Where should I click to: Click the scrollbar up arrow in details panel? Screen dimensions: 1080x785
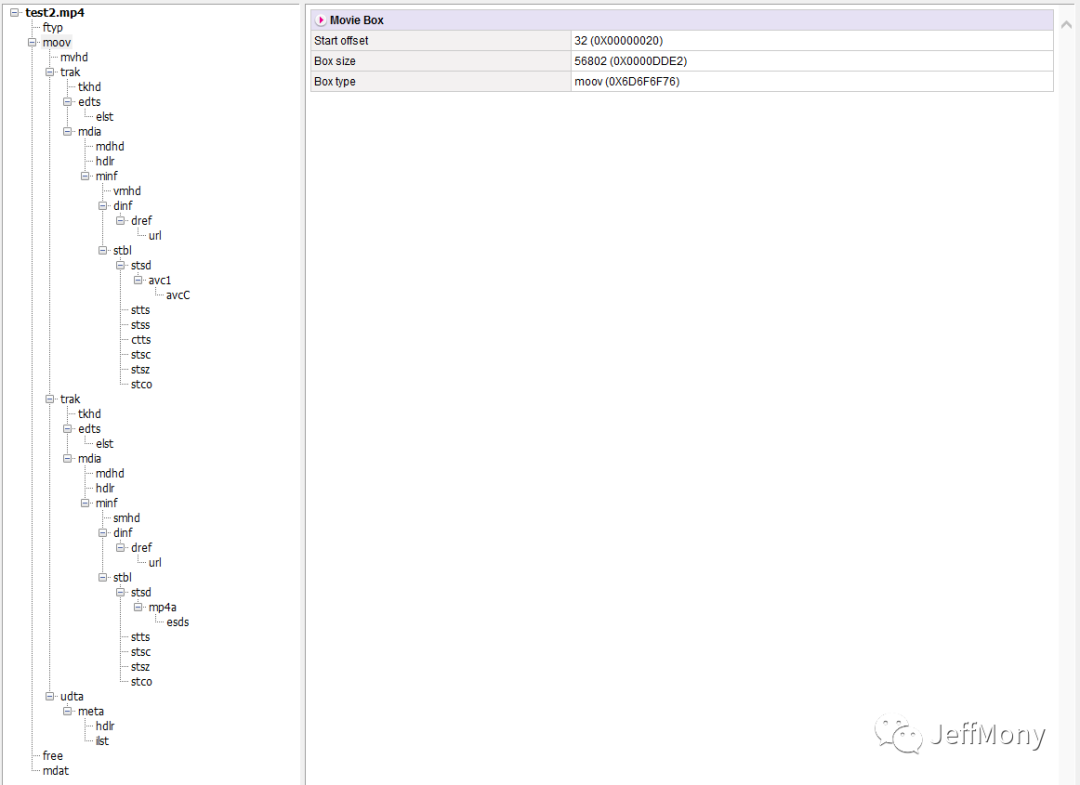coord(1066,23)
